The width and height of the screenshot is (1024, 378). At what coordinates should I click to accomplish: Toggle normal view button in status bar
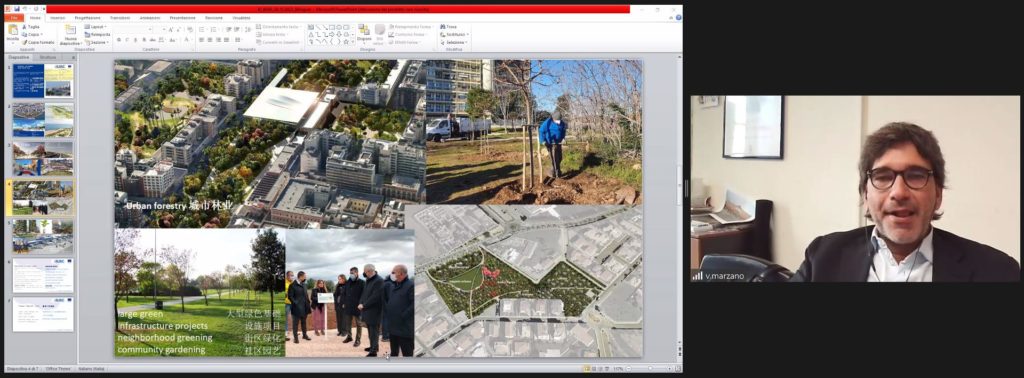pos(586,369)
